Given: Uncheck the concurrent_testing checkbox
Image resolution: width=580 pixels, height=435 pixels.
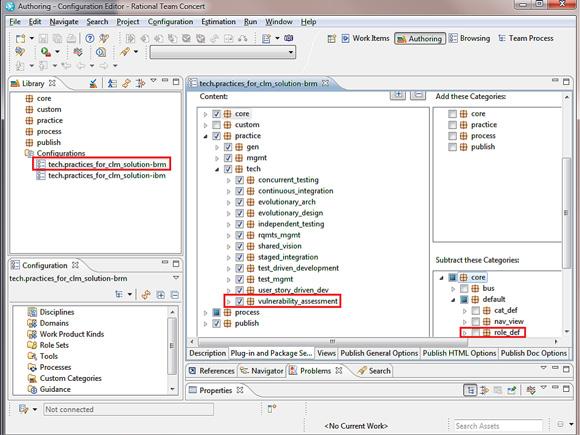Looking at the screenshot, I should pos(240,180).
